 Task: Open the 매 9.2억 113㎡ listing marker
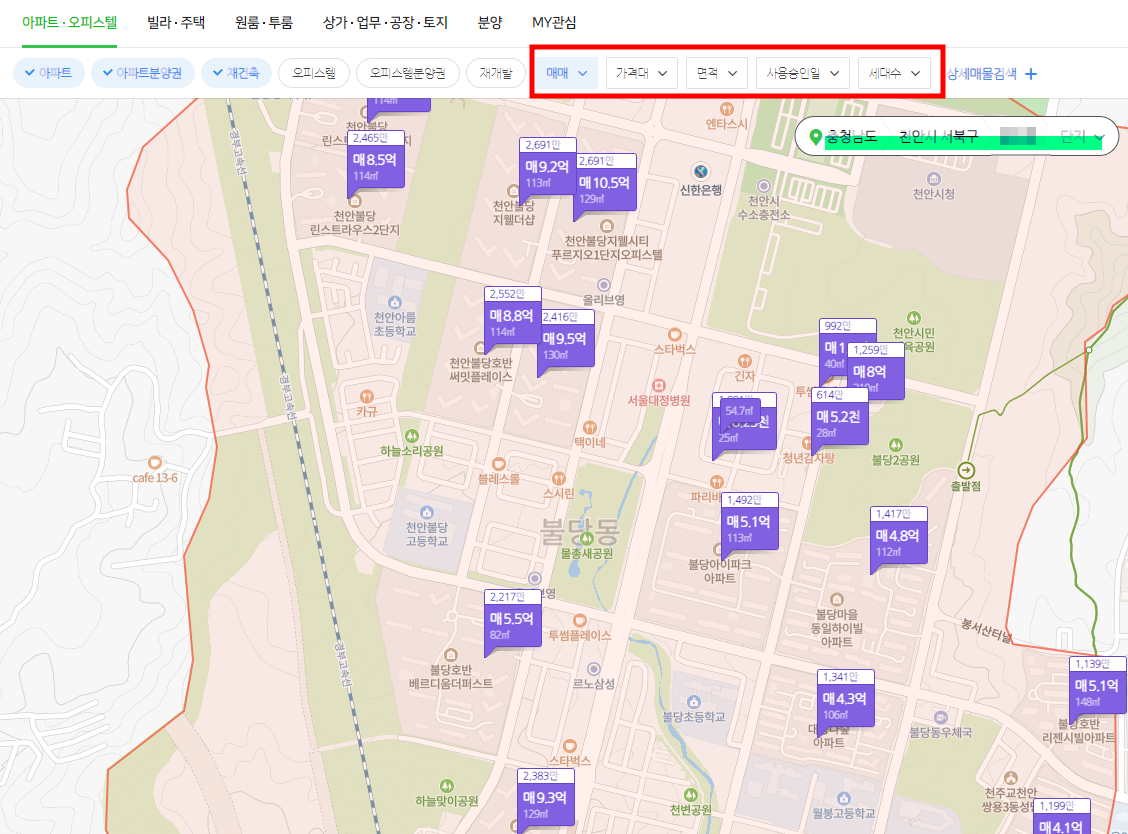[547, 167]
